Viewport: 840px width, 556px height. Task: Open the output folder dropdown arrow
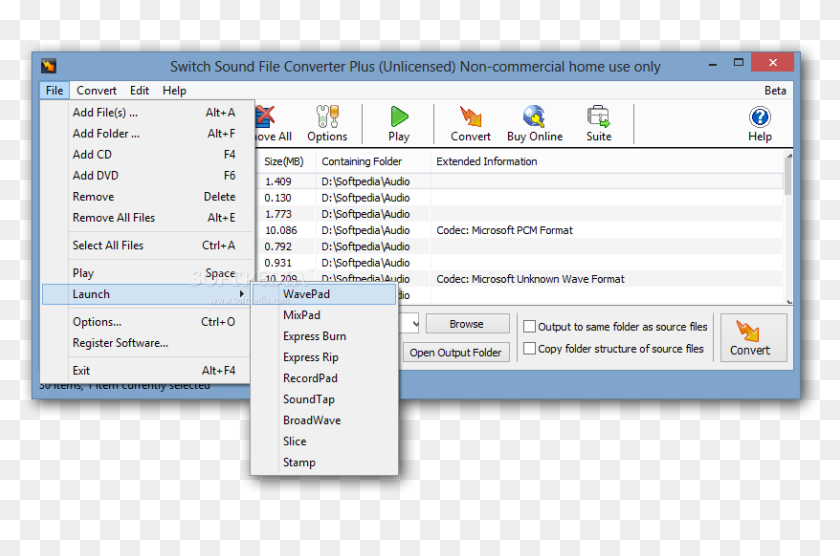(410, 324)
